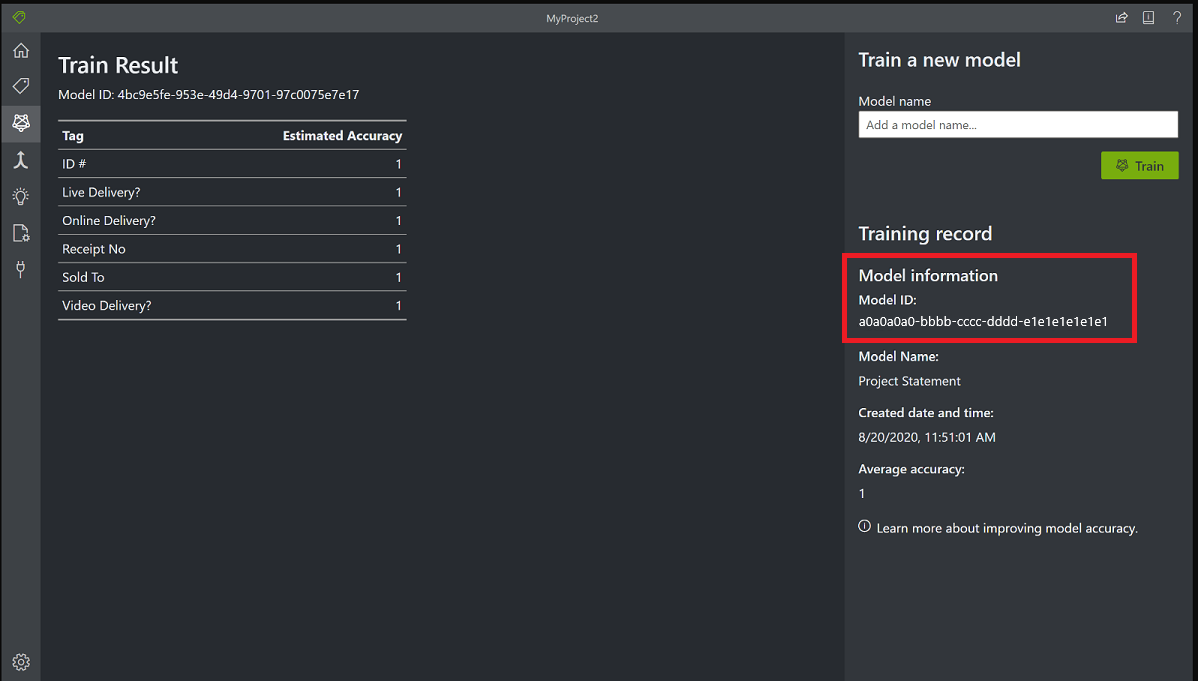Click the Help question mark icon
The image size is (1198, 681).
pos(1177,17)
